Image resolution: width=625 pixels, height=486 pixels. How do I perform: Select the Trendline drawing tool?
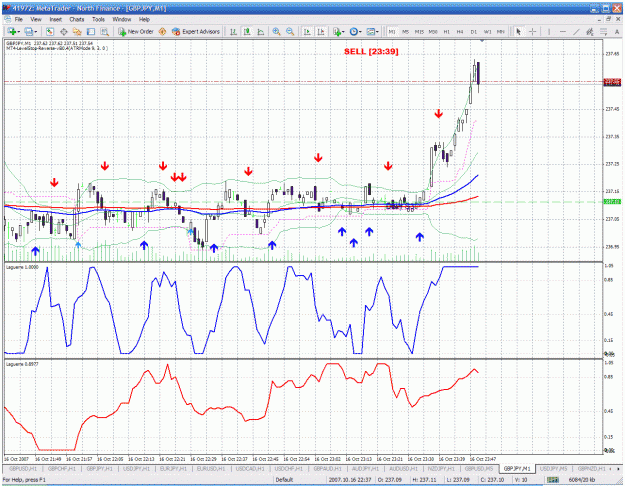[576, 31]
